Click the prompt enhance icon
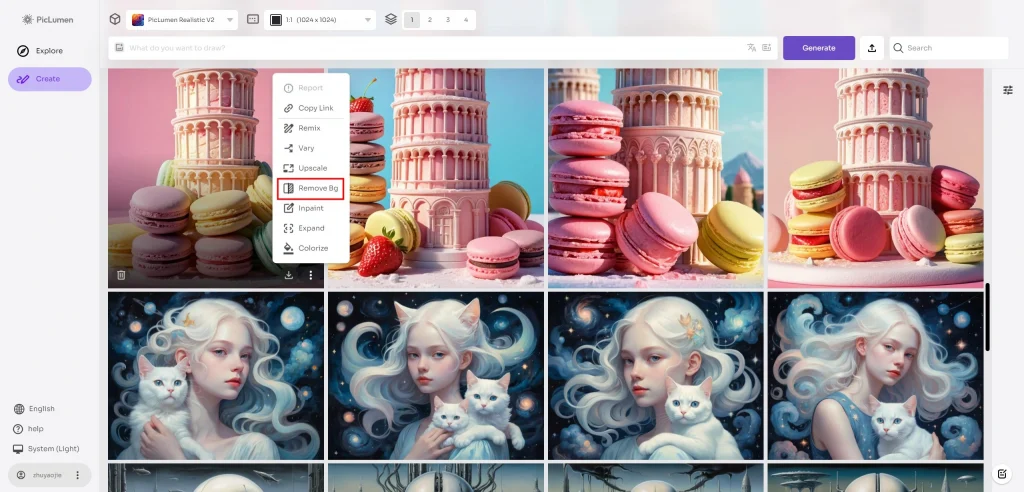Image resolution: width=1024 pixels, height=492 pixels. point(767,48)
